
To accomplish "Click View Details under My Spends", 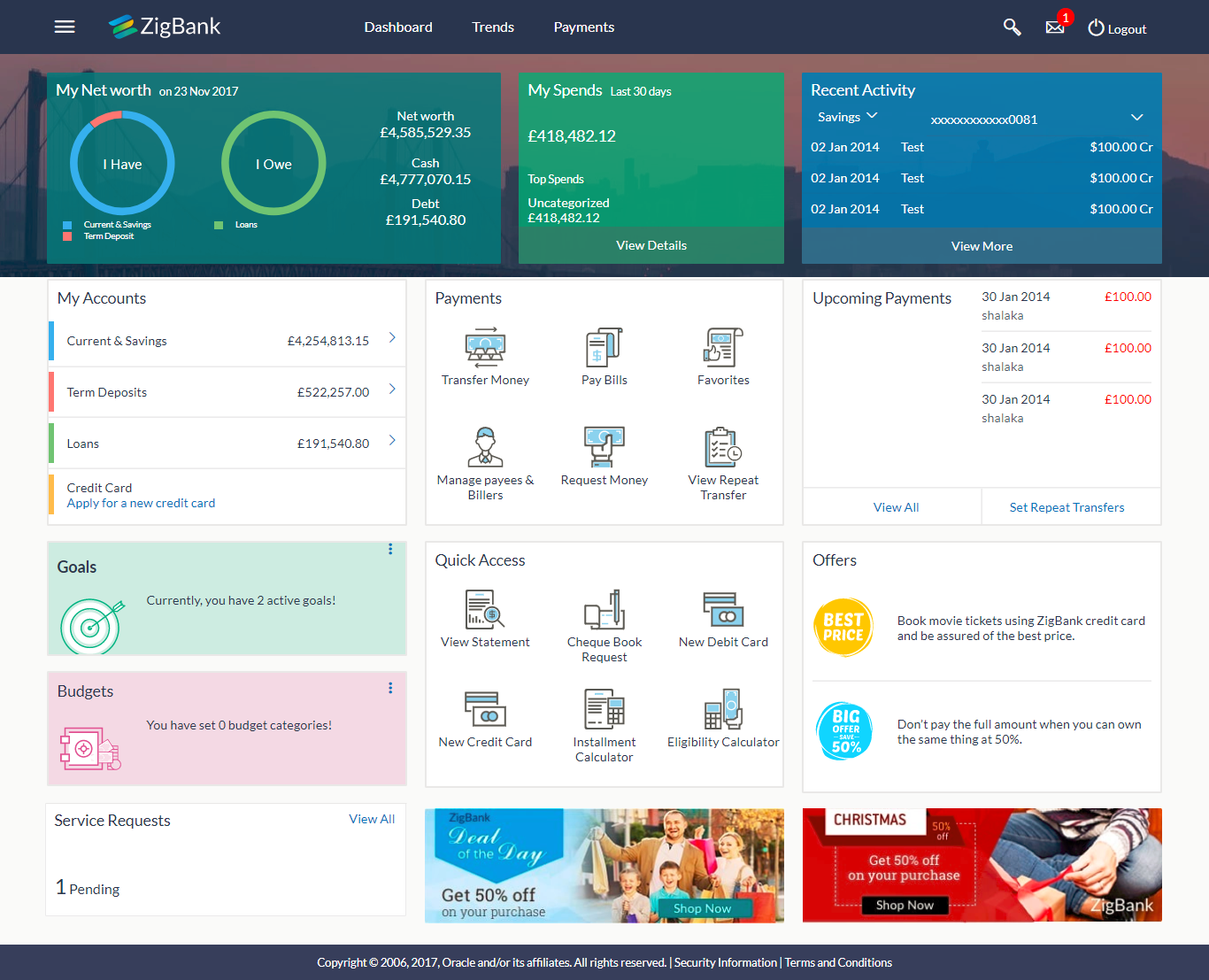I will [651, 245].
